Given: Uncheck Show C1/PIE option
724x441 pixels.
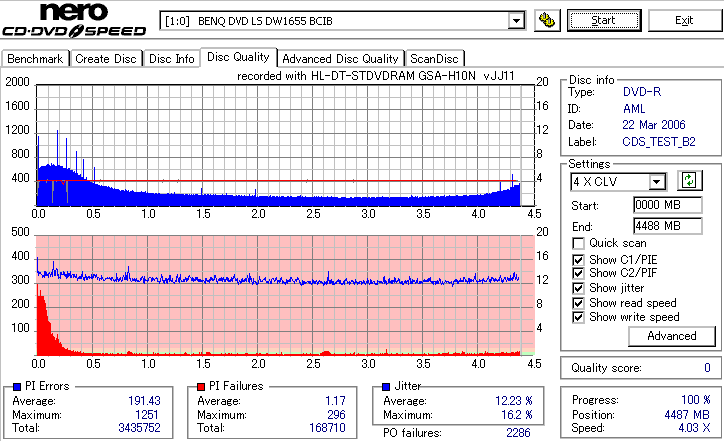Looking at the screenshot, I should 578,260.
